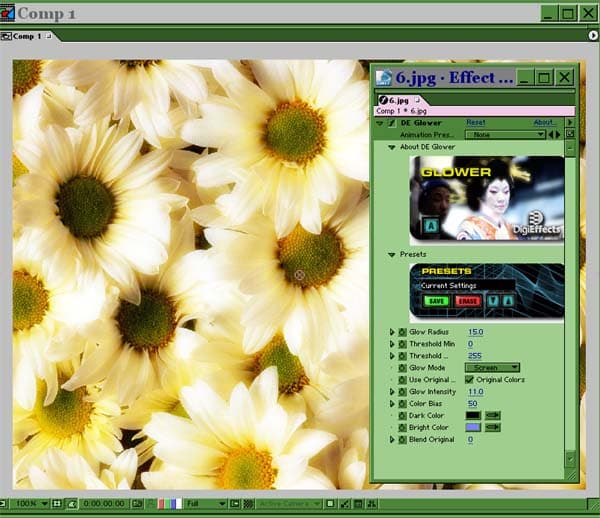Screen dimensions: 600x518
Task: Click Reset for DE Glower
Action: coord(476,122)
